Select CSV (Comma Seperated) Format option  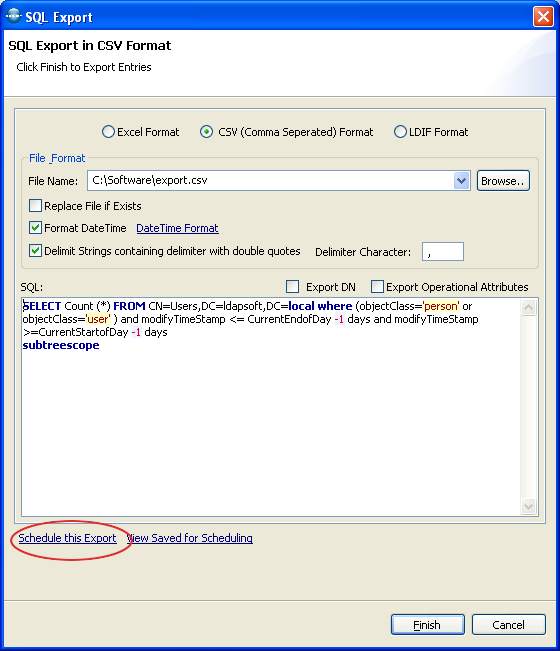point(206,132)
